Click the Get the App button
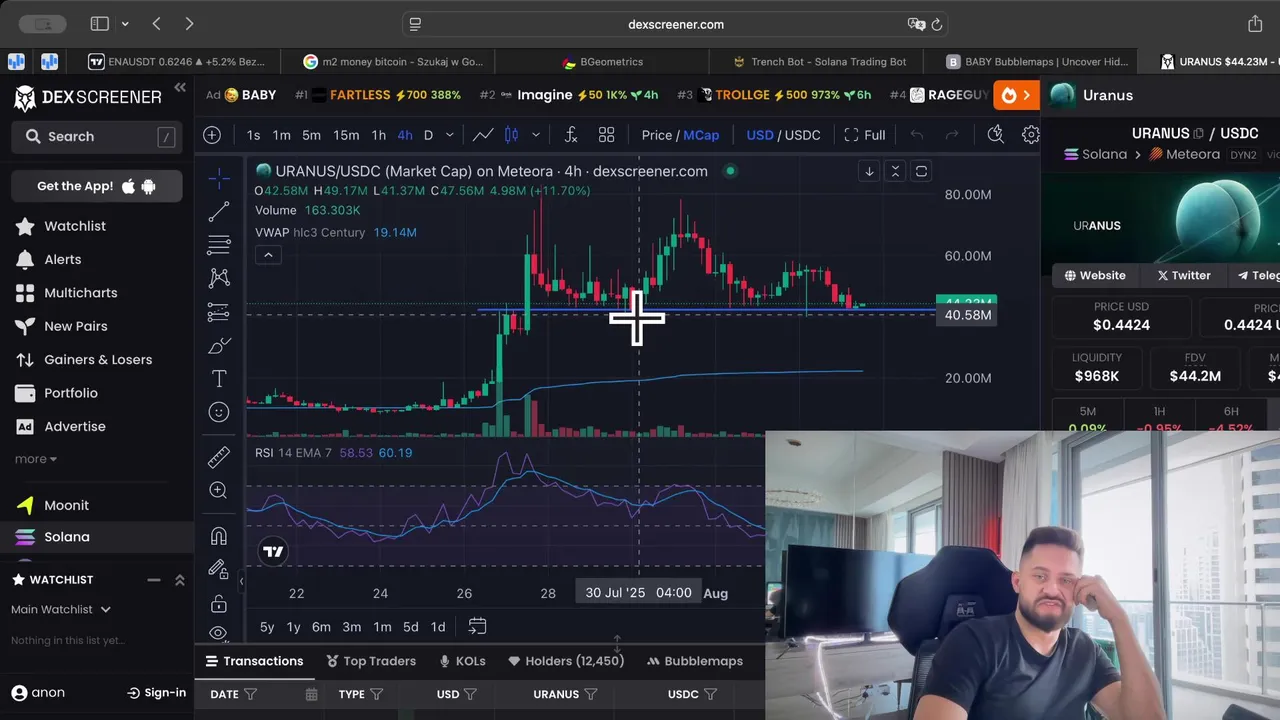This screenshot has width=1280, height=720. pos(97,186)
